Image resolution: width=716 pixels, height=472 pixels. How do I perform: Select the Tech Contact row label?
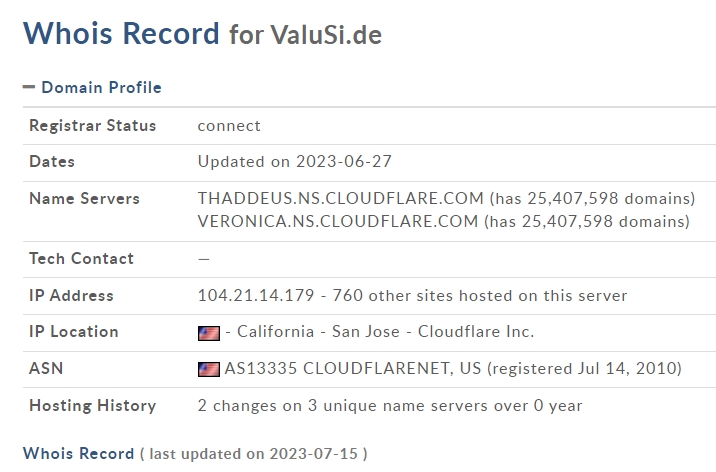[x=81, y=259]
